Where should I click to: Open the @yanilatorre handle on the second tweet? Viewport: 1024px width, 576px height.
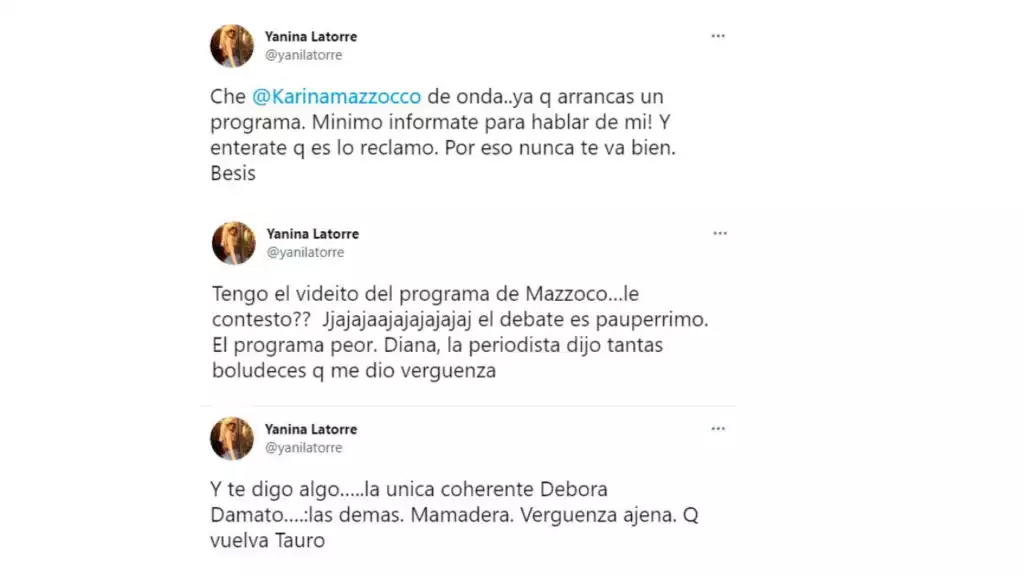click(305, 253)
